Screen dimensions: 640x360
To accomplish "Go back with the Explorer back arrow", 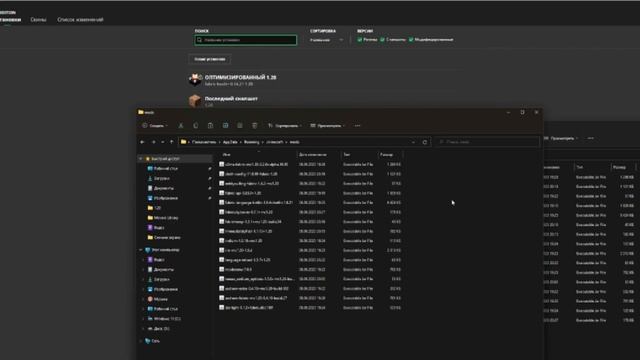I will (142, 142).
